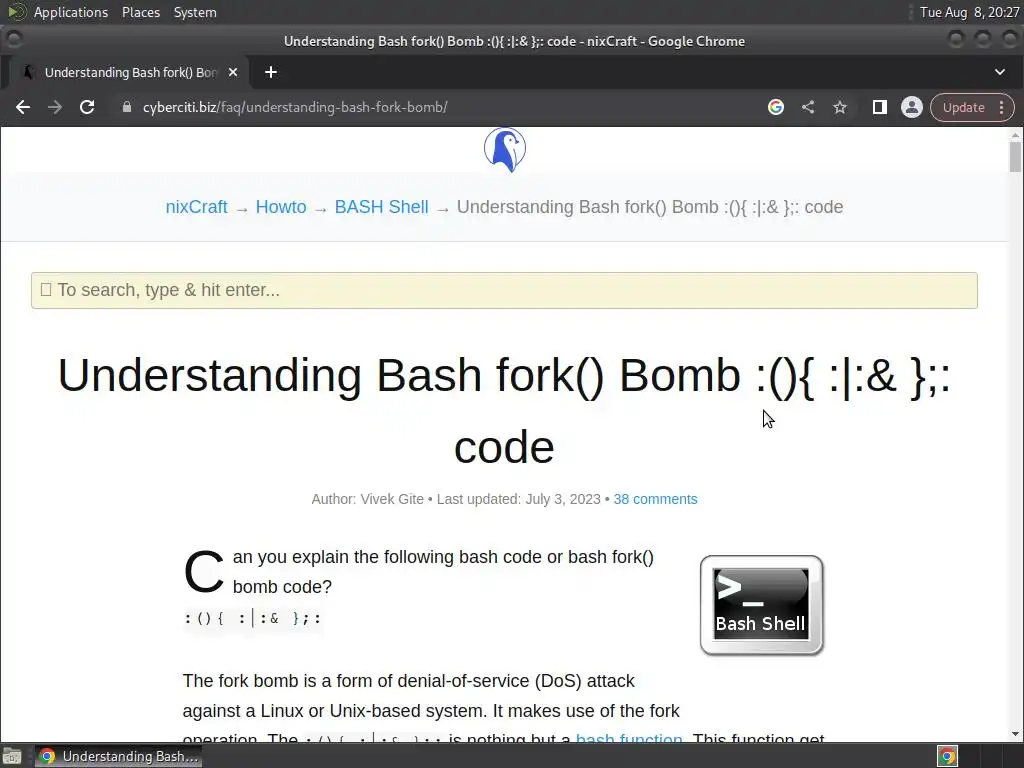
Task: Expand the tab search dropdown arrow
Action: pos(1000,72)
